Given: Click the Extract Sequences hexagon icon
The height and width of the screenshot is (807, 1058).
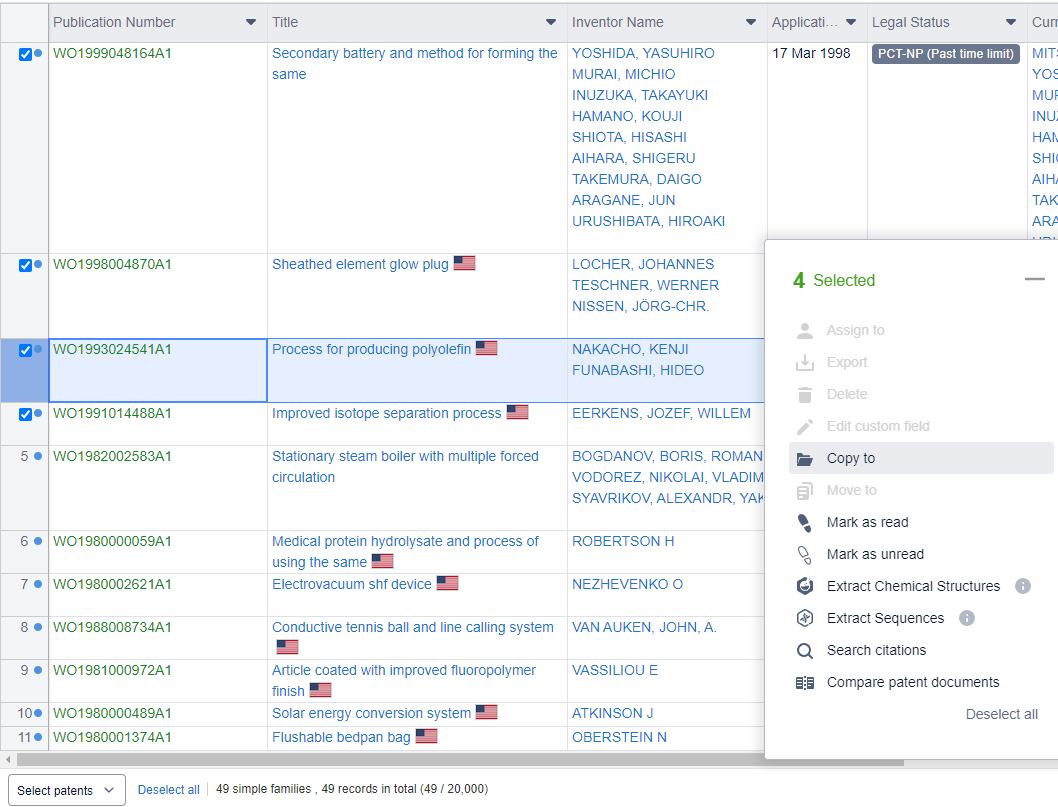Looking at the screenshot, I should [805, 619].
